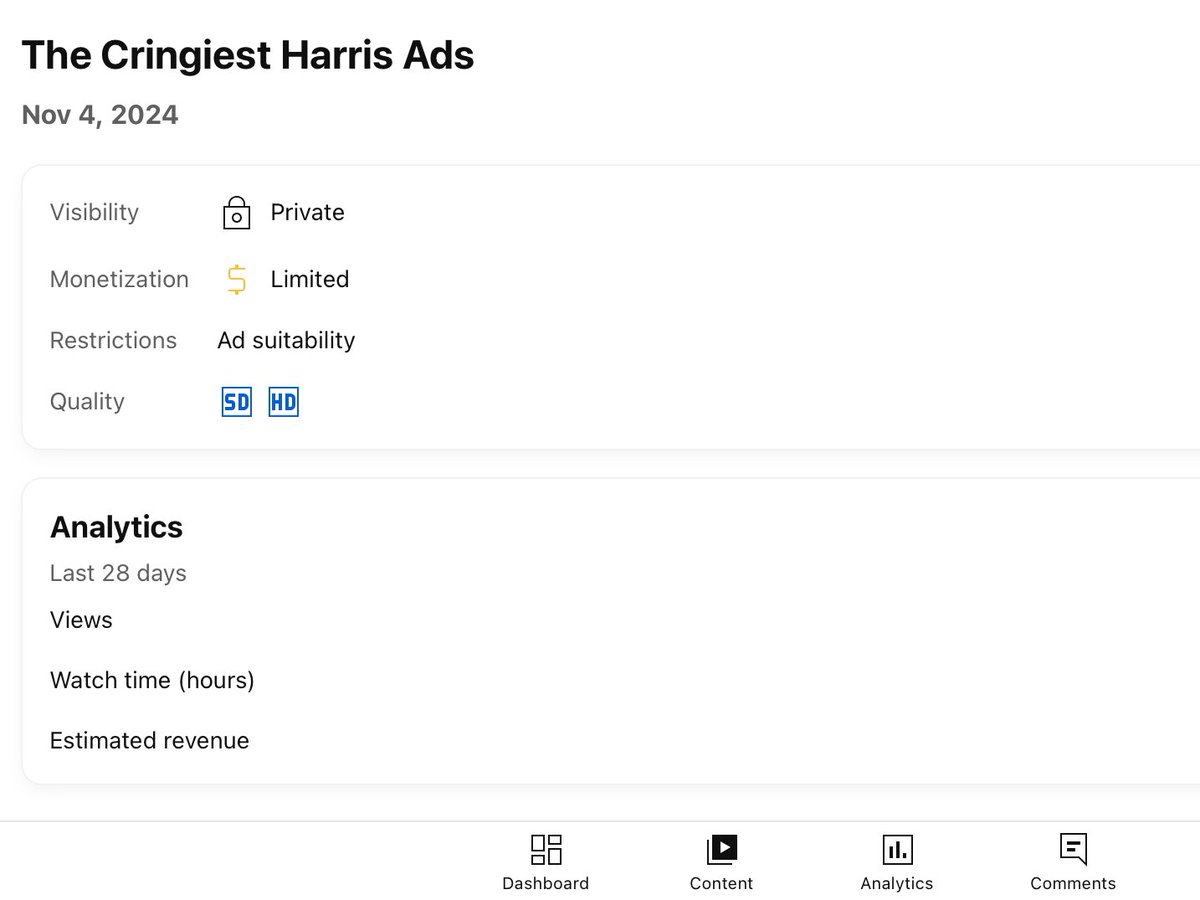1200x900 pixels.
Task: Click the Ad suitability restriction text
Action: [286, 340]
